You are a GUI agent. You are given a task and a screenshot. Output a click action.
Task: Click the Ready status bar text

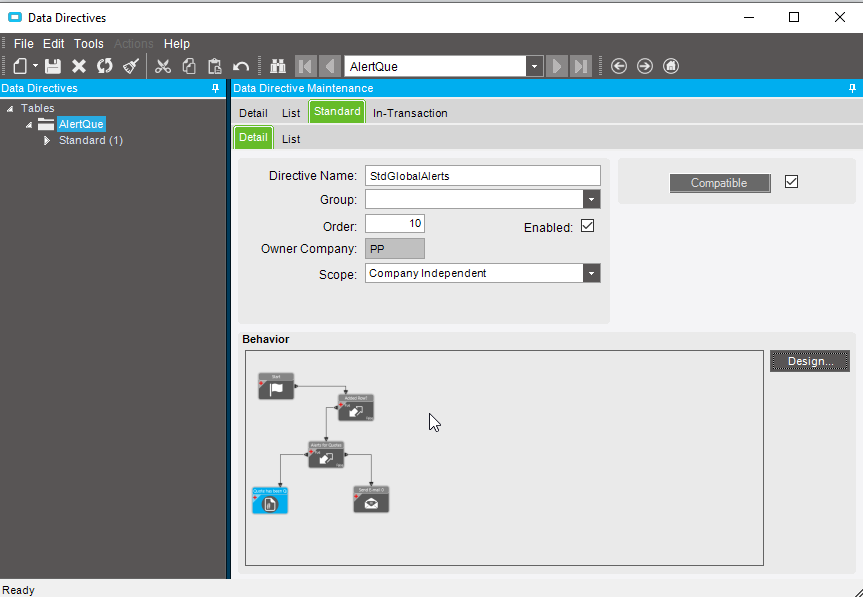18,590
